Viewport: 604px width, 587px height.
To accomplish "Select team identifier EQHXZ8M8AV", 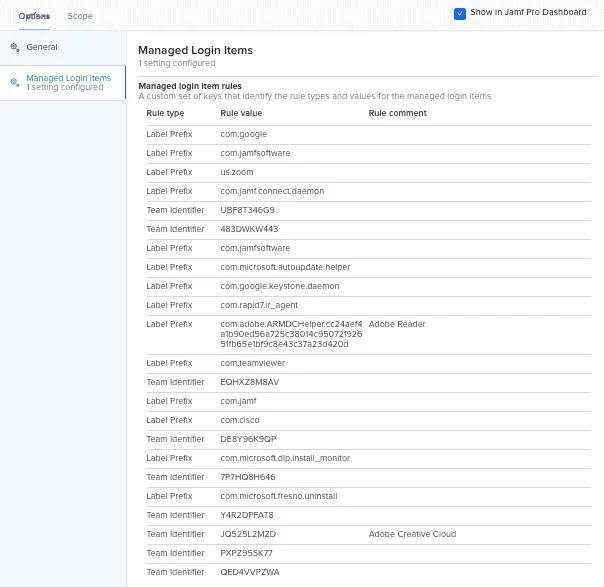I will 250,382.
